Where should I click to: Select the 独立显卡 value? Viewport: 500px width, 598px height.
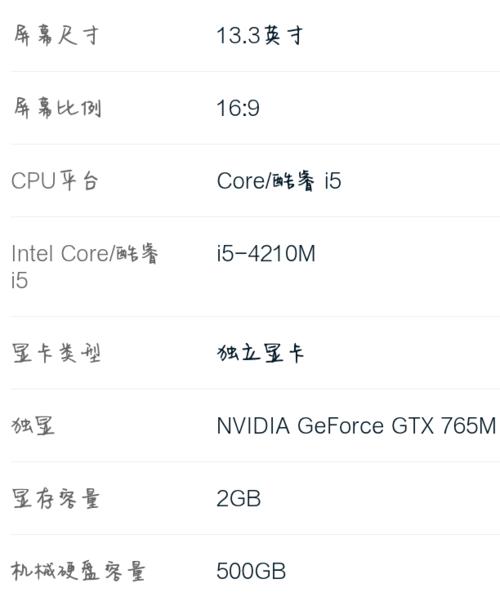(x=260, y=353)
